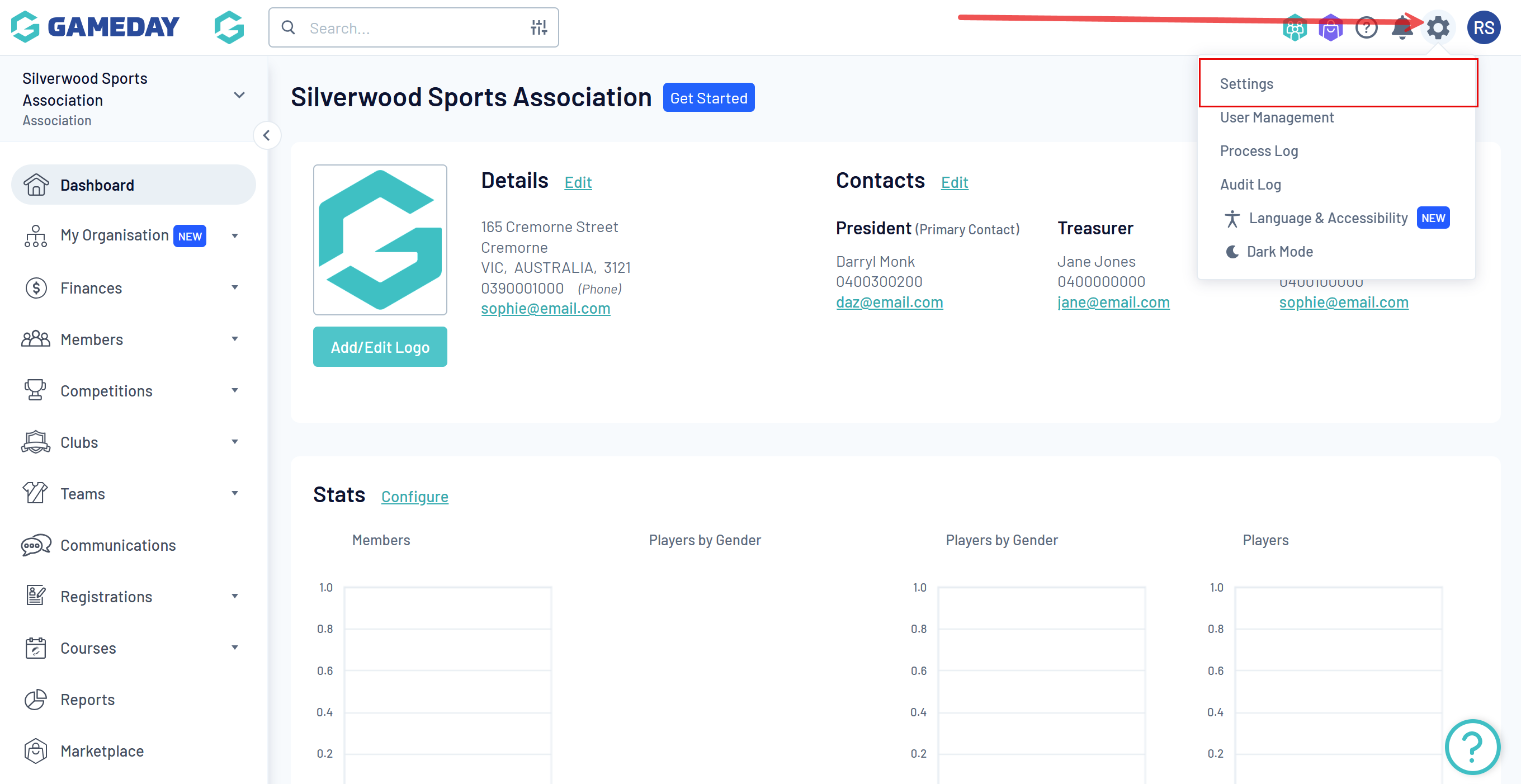Collapse the sidebar with chevron button
The width and height of the screenshot is (1521, 784).
267,135
